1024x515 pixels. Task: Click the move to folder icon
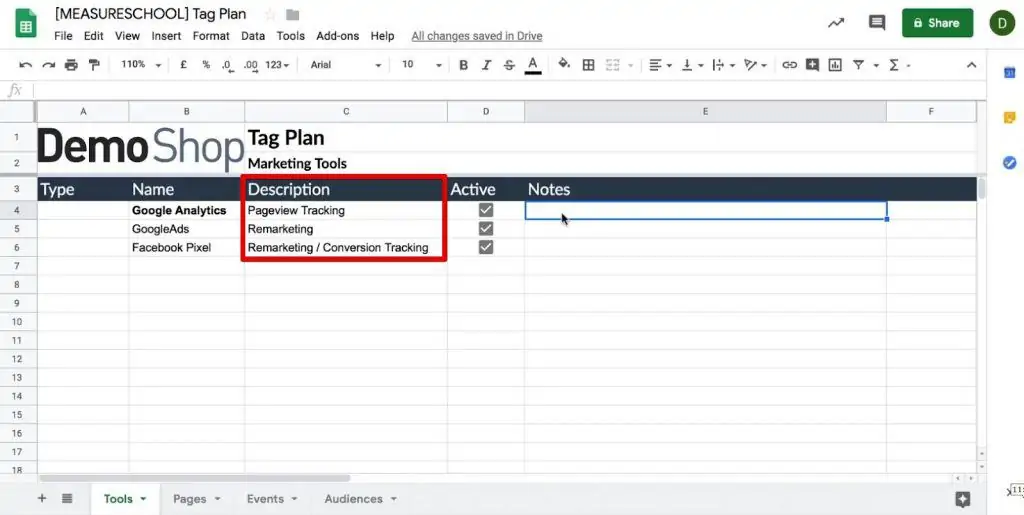293,14
